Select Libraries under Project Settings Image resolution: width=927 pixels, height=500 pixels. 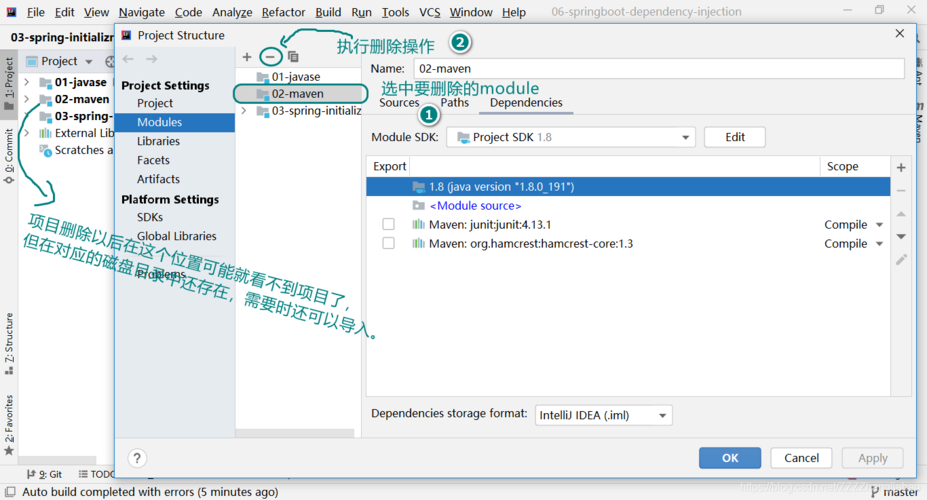click(158, 141)
